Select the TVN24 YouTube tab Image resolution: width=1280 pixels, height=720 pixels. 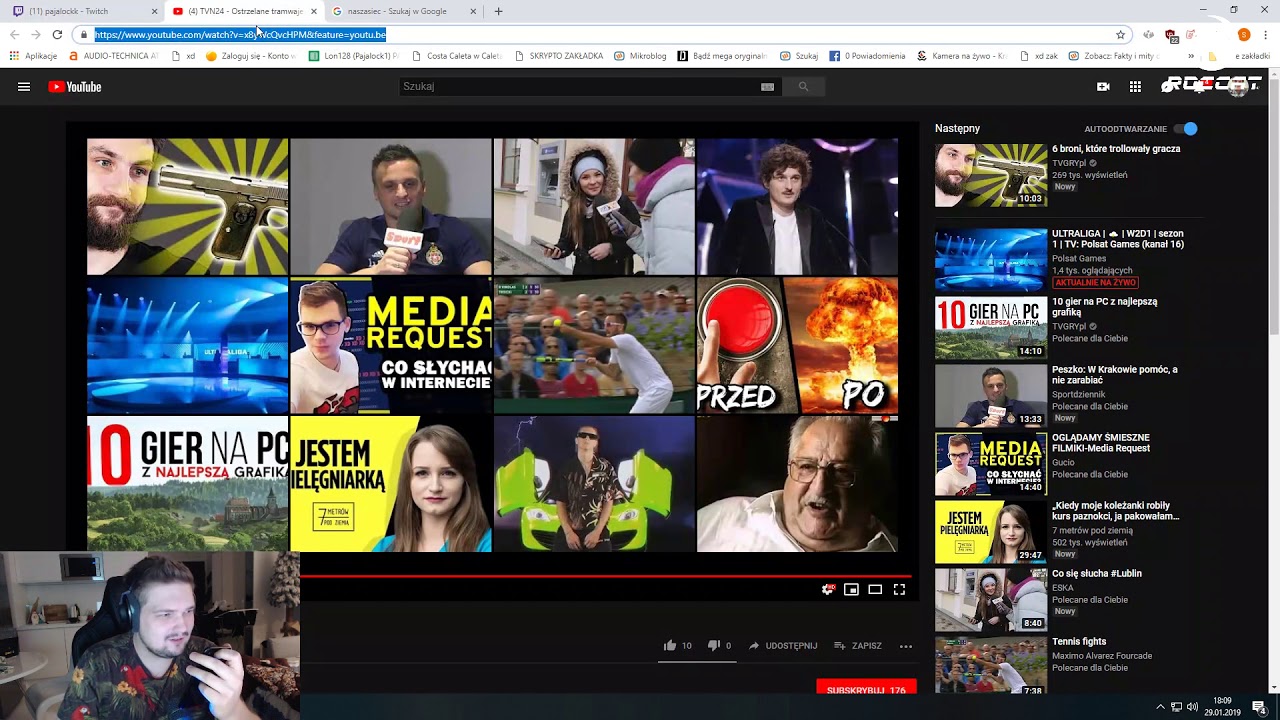tap(245, 11)
